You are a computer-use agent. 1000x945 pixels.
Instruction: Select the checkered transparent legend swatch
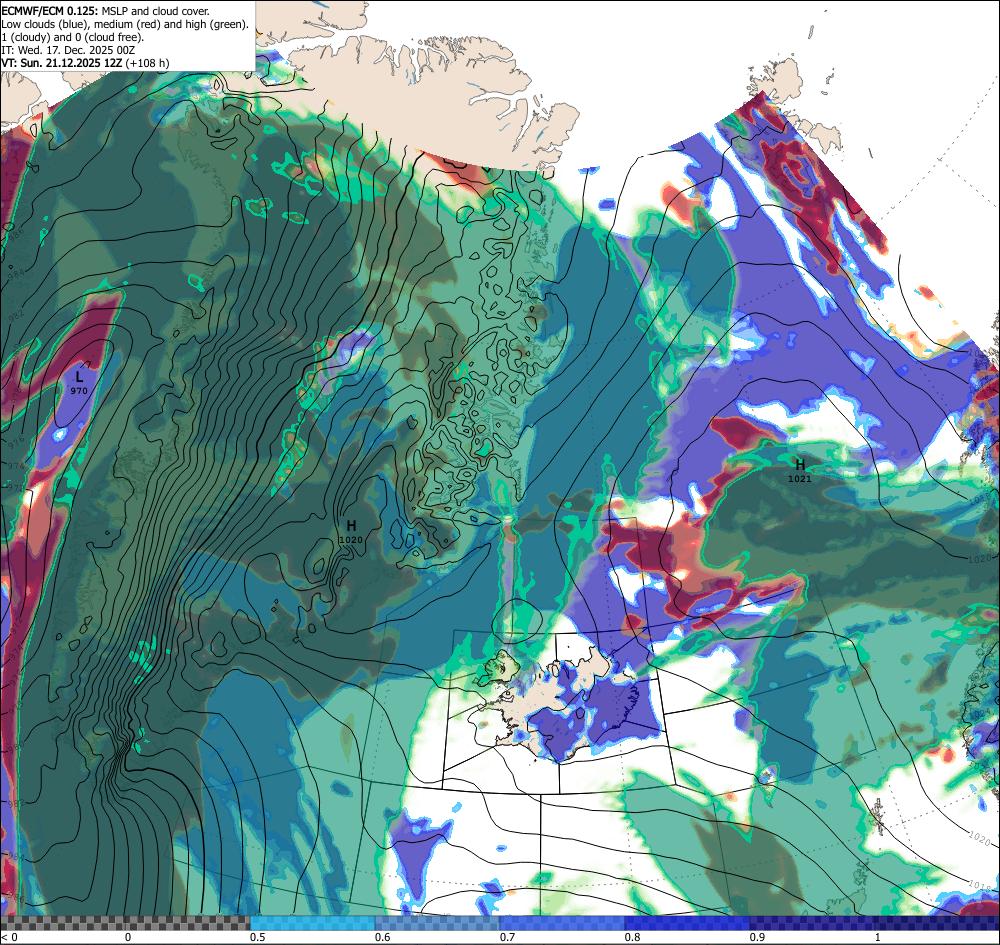pyautogui.click(x=125, y=923)
